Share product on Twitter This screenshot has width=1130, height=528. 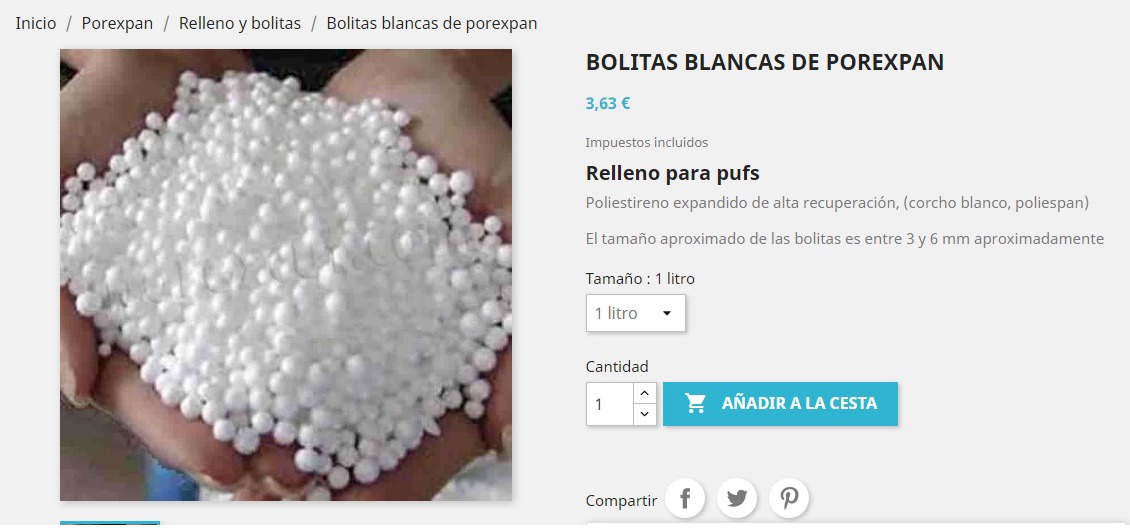click(x=737, y=498)
